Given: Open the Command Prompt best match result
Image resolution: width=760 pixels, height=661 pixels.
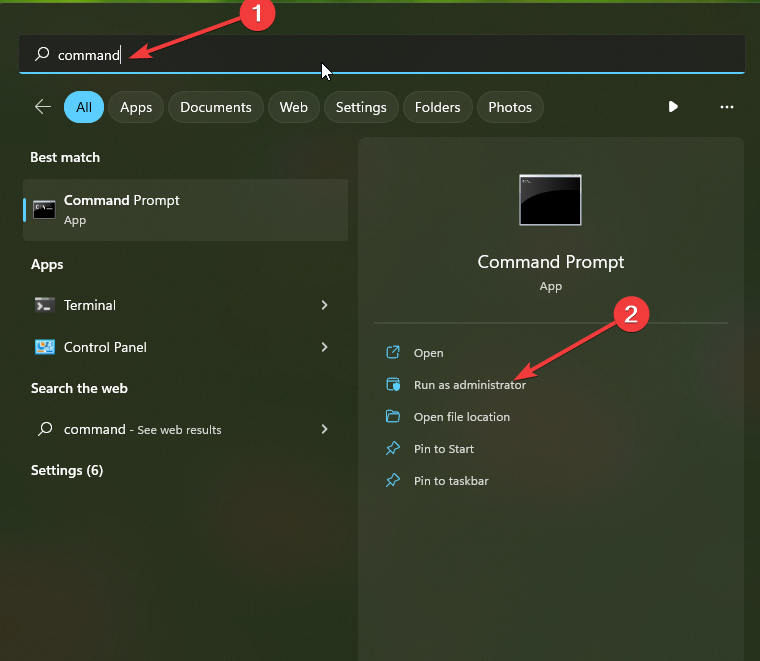Looking at the screenshot, I should click(x=186, y=210).
